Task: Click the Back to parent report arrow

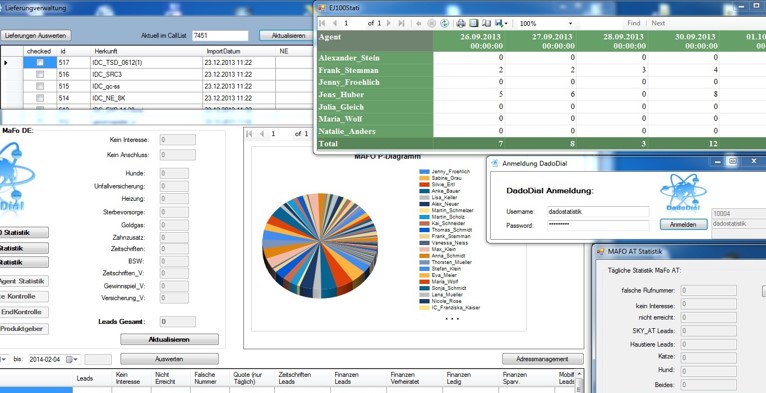Action: click(x=420, y=23)
